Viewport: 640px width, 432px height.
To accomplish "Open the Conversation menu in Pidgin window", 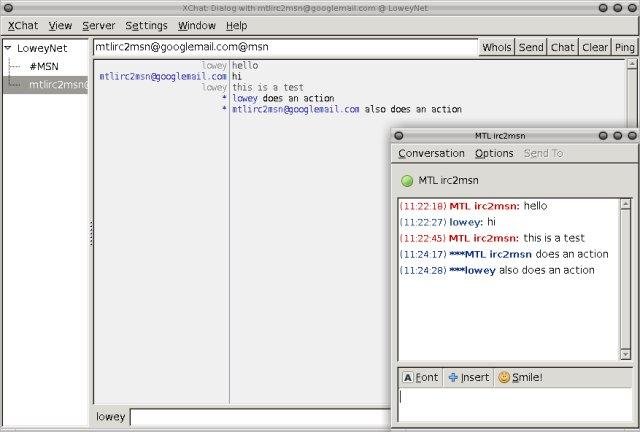I will tap(431, 153).
